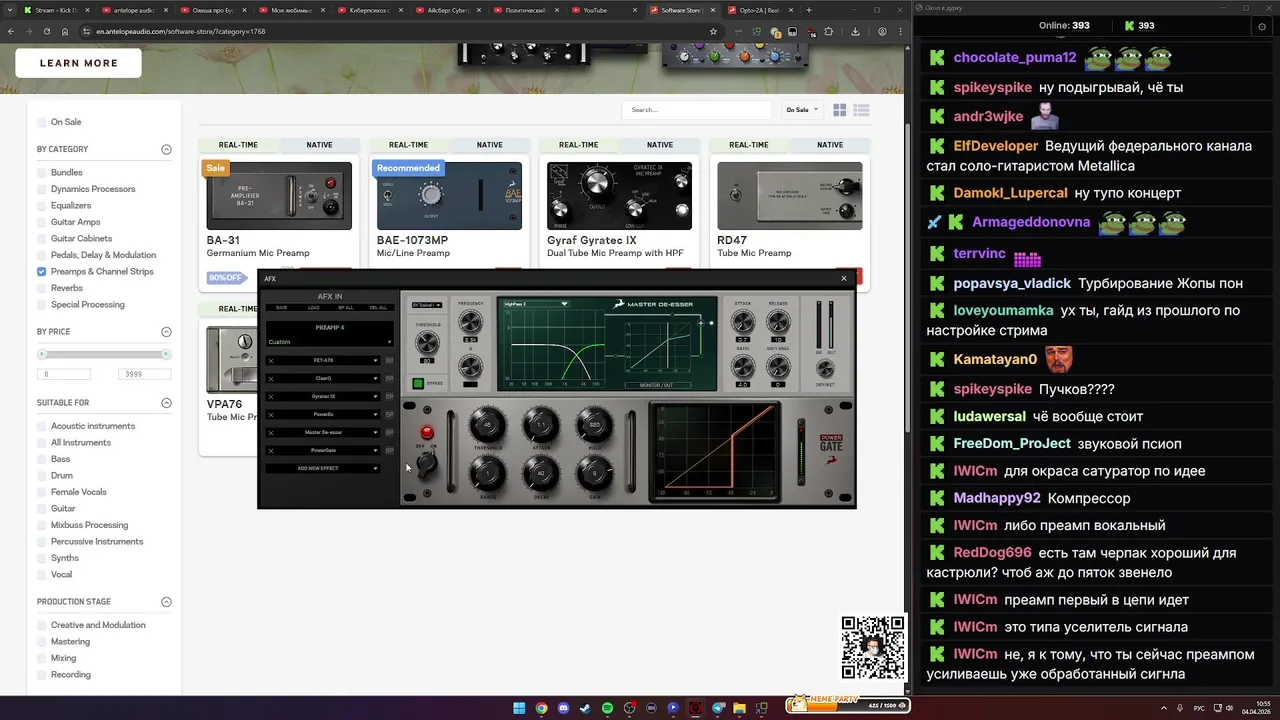Select the RD47 Native tab
Image resolution: width=1280 pixels, height=720 pixels.
click(830, 145)
